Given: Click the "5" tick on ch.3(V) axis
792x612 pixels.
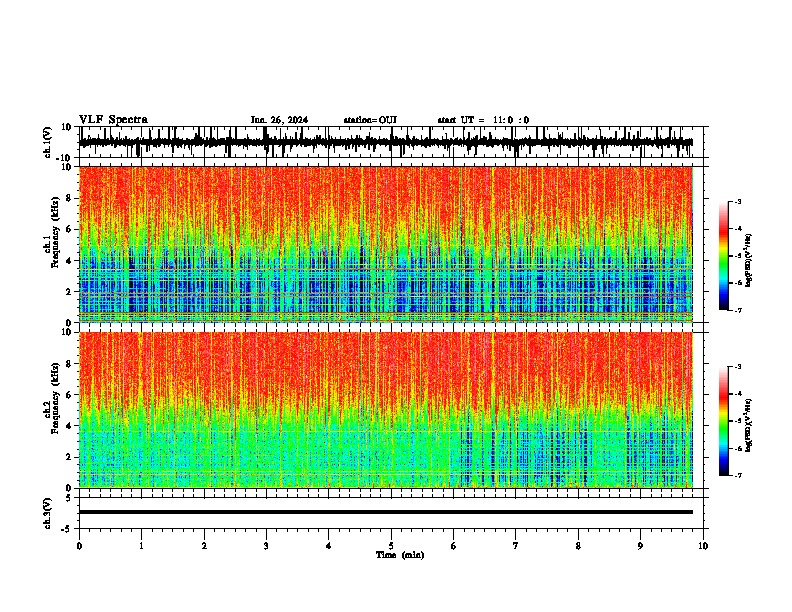Looking at the screenshot, I should click(70, 498).
